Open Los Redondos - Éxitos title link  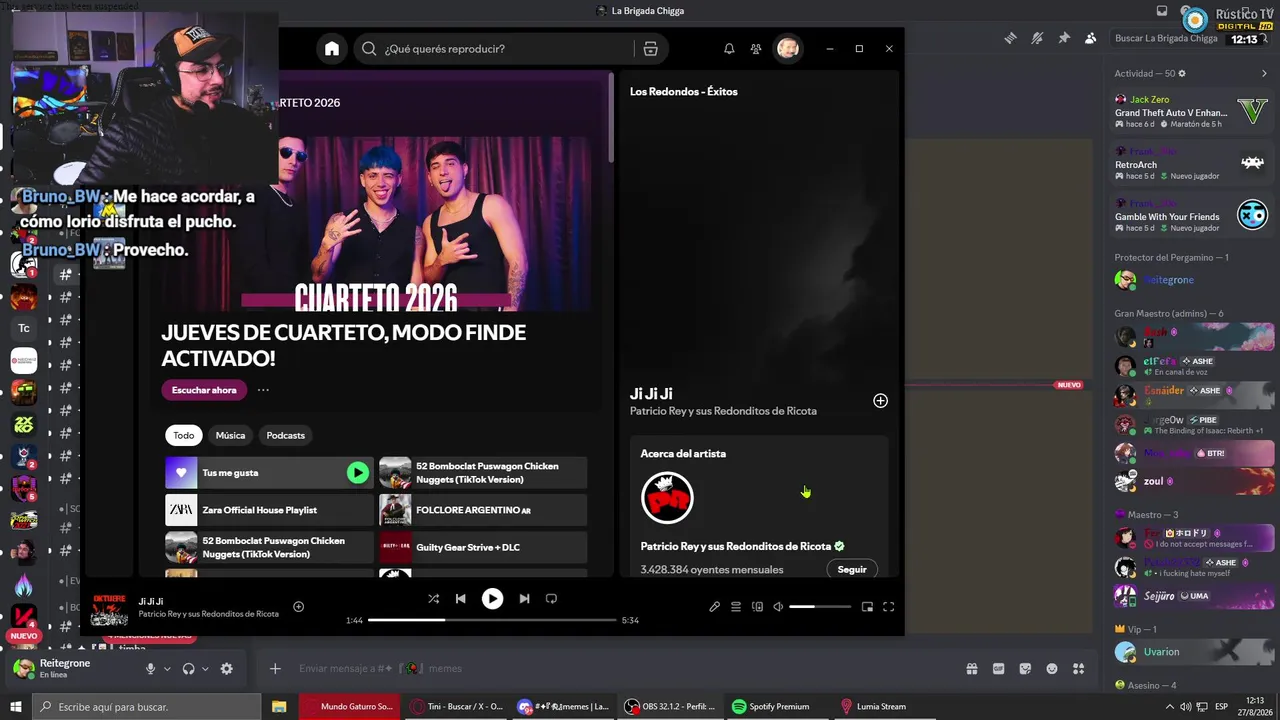(x=684, y=92)
